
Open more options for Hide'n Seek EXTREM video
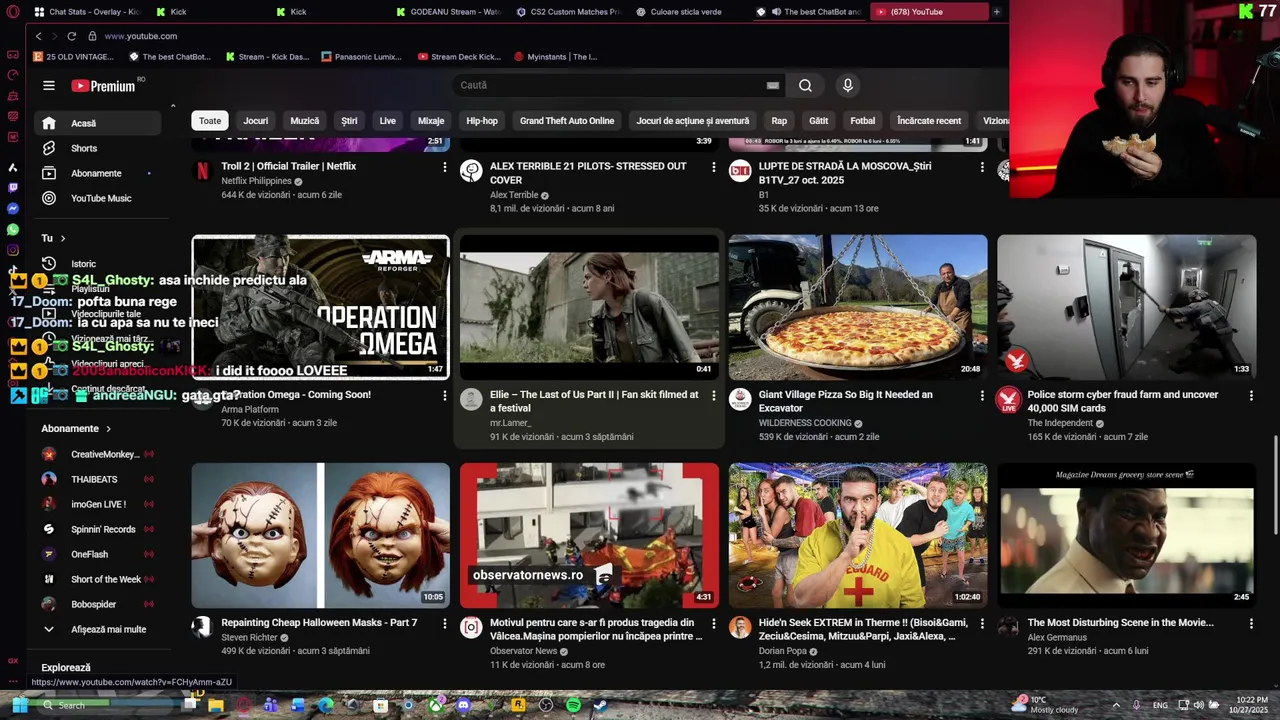(982, 624)
